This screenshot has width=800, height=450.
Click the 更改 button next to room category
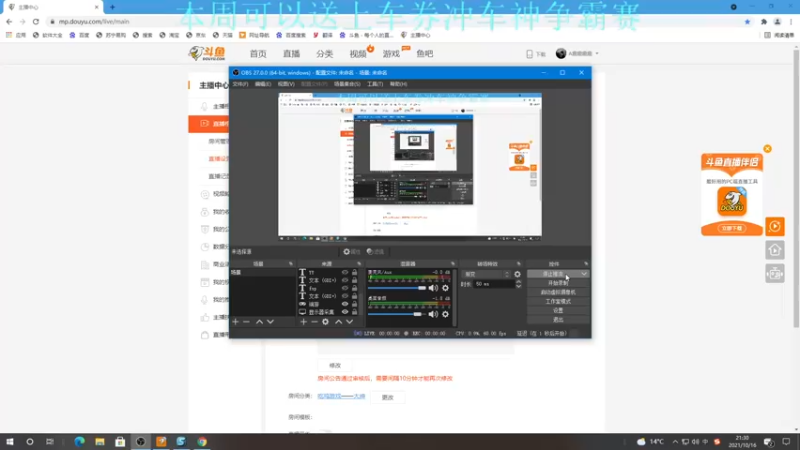pyautogui.click(x=388, y=397)
